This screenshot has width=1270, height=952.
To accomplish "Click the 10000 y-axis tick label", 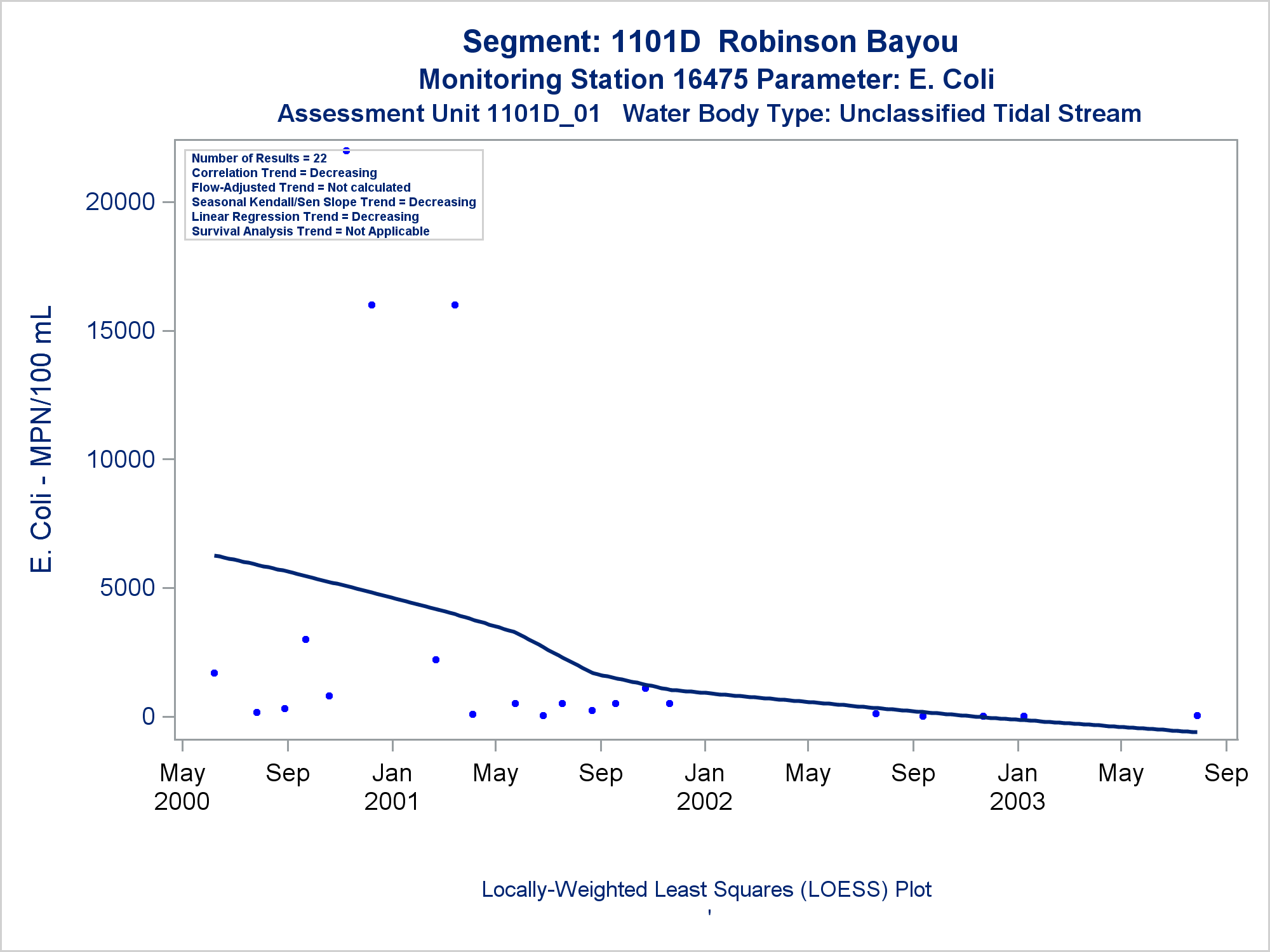I will 120,459.
